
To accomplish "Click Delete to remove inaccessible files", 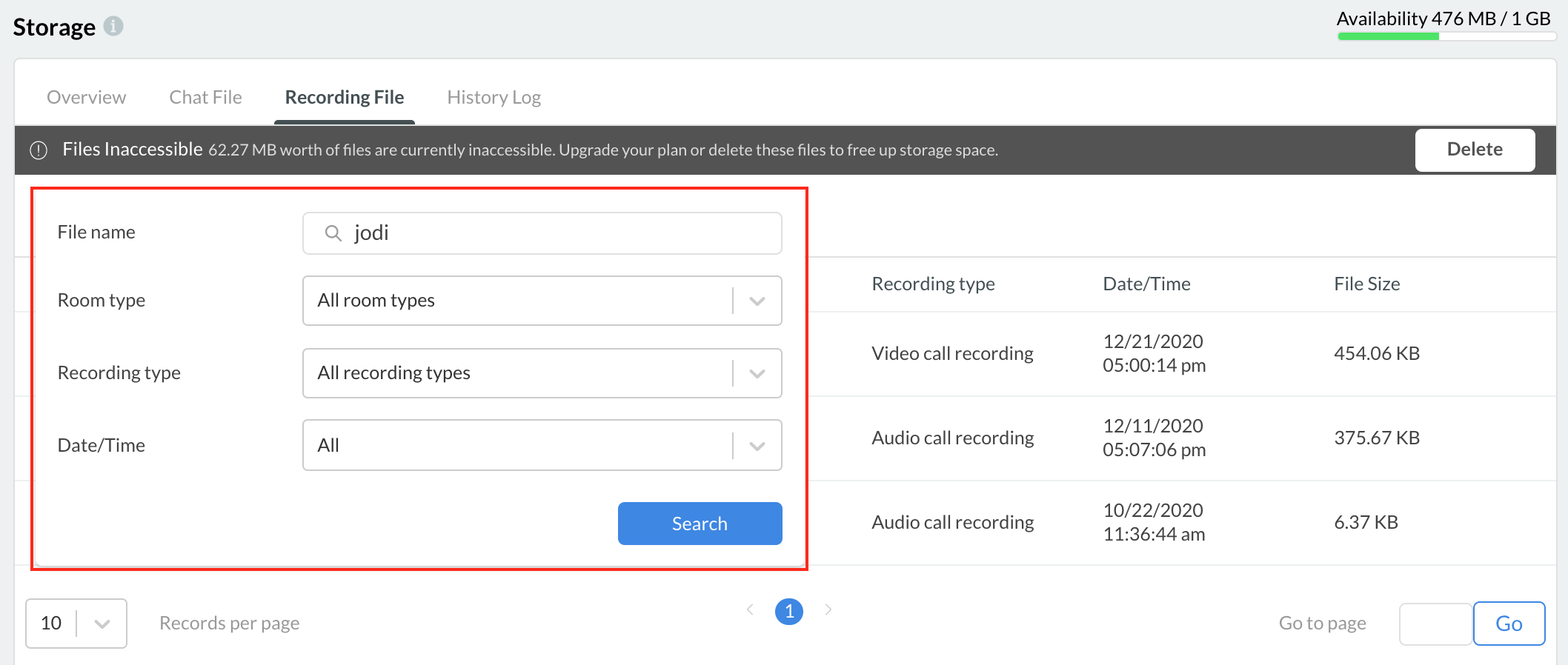I will (1475, 150).
